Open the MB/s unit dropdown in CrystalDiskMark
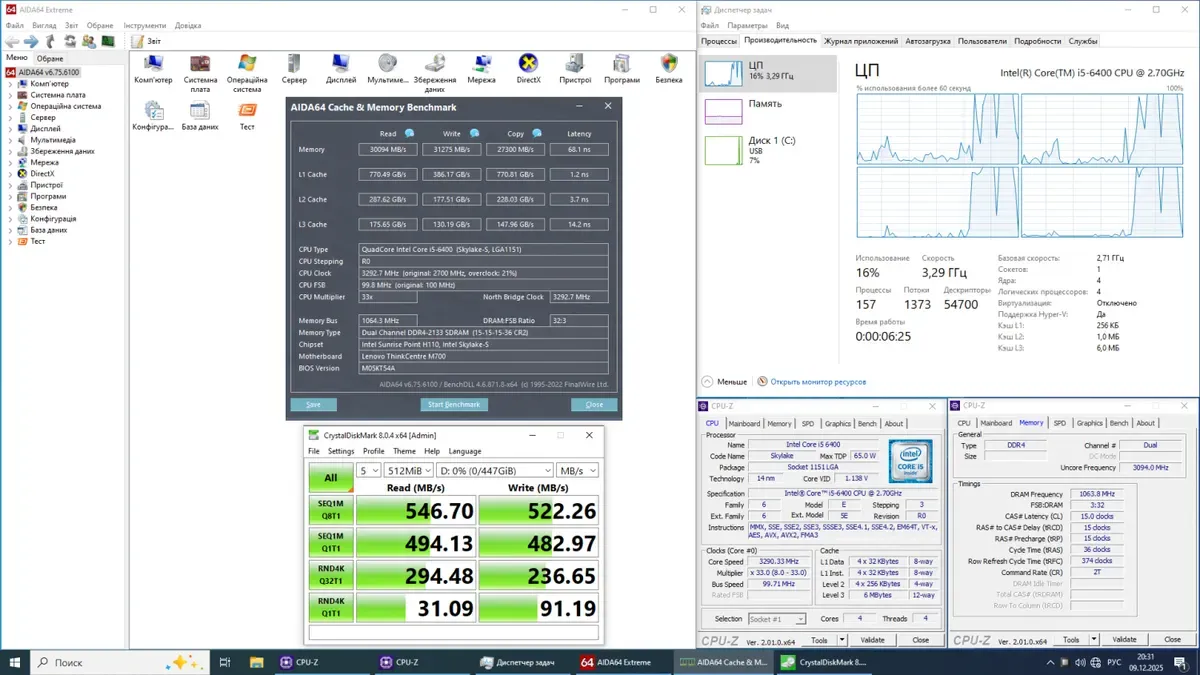This screenshot has width=1200, height=675. click(578, 470)
